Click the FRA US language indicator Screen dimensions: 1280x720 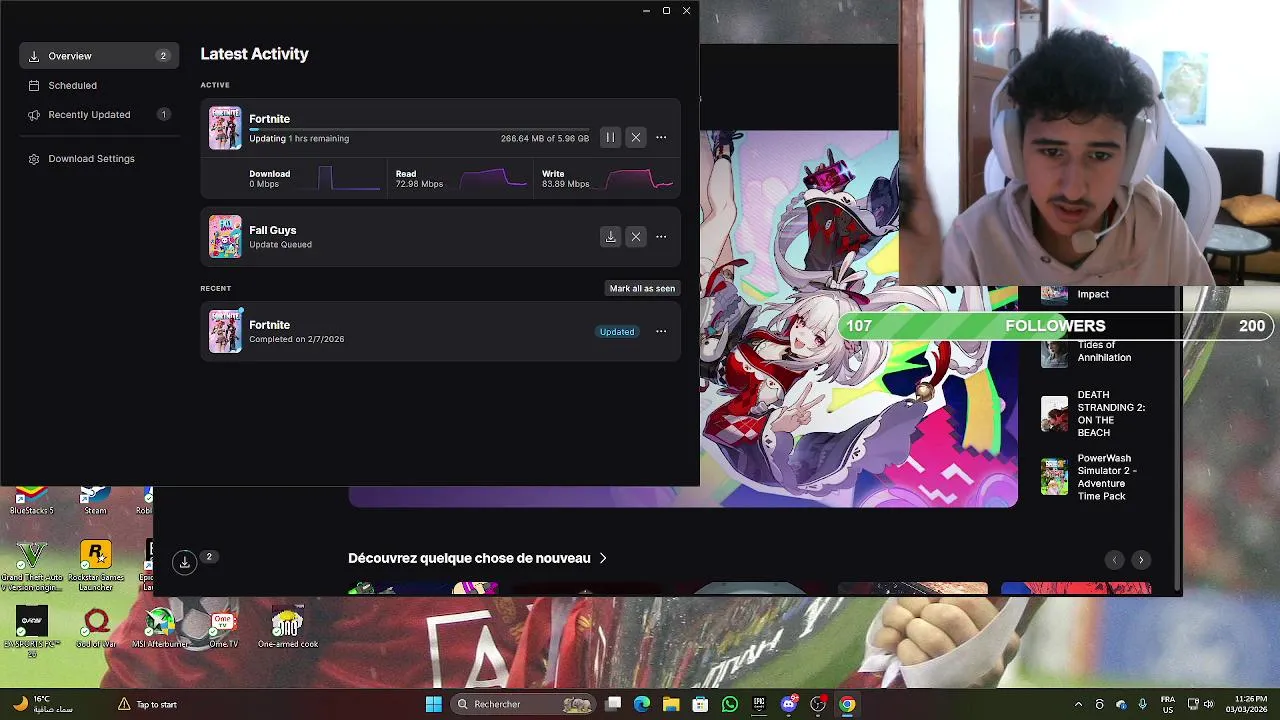tap(1168, 704)
